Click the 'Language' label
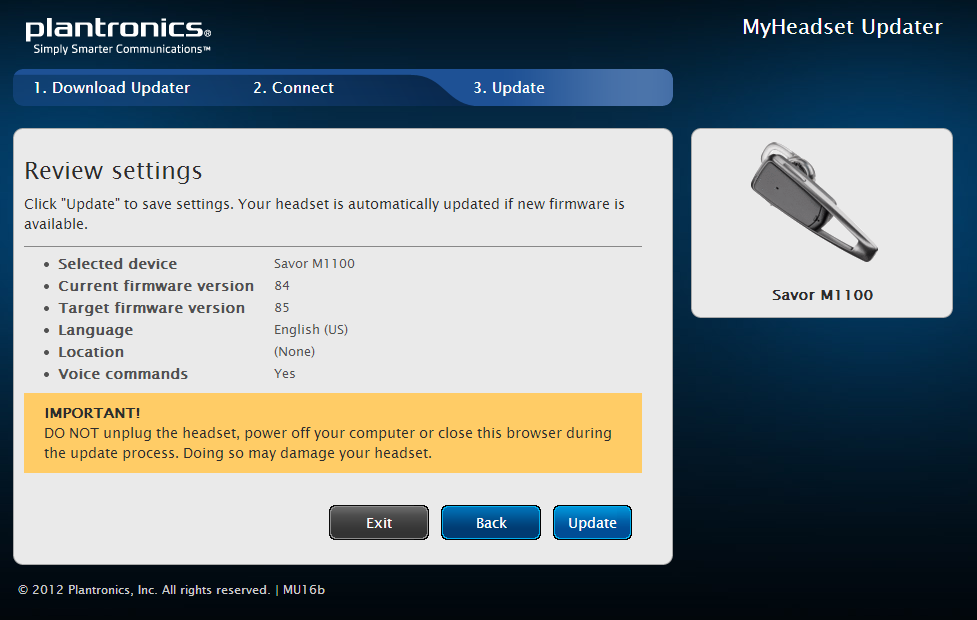This screenshot has width=977, height=620. click(95, 330)
